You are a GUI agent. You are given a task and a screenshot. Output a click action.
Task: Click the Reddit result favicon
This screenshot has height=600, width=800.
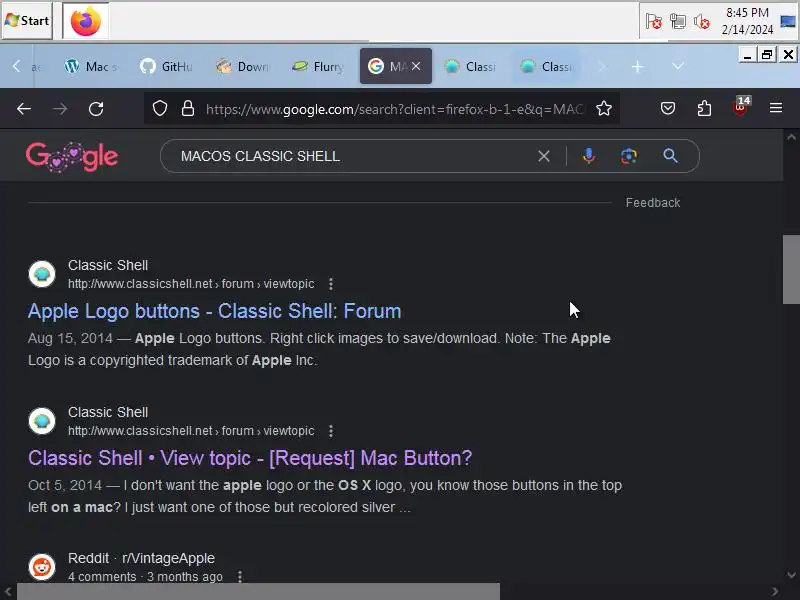click(x=42, y=566)
